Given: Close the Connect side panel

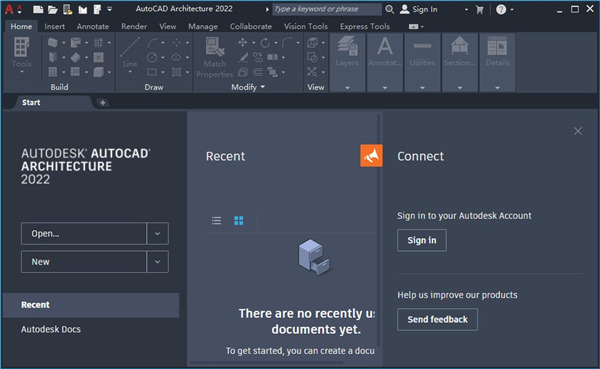Looking at the screenshot, I should pyautogui.click(x=578, y=131).
